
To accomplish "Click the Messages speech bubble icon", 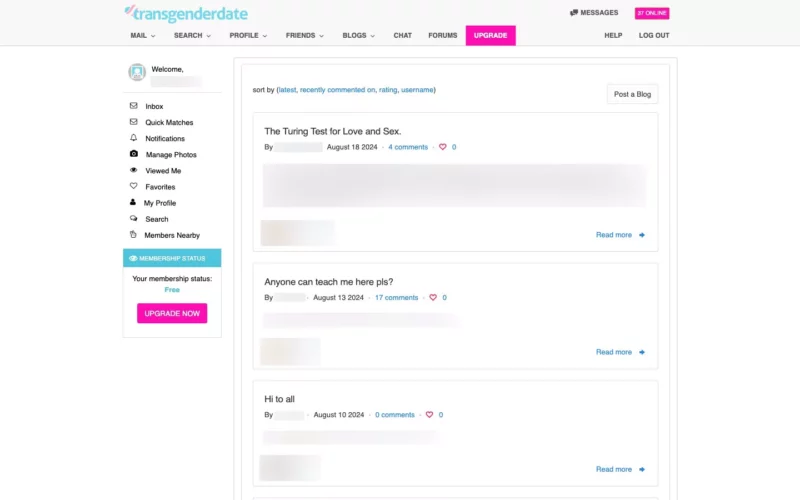I will [x=573, y=13].
